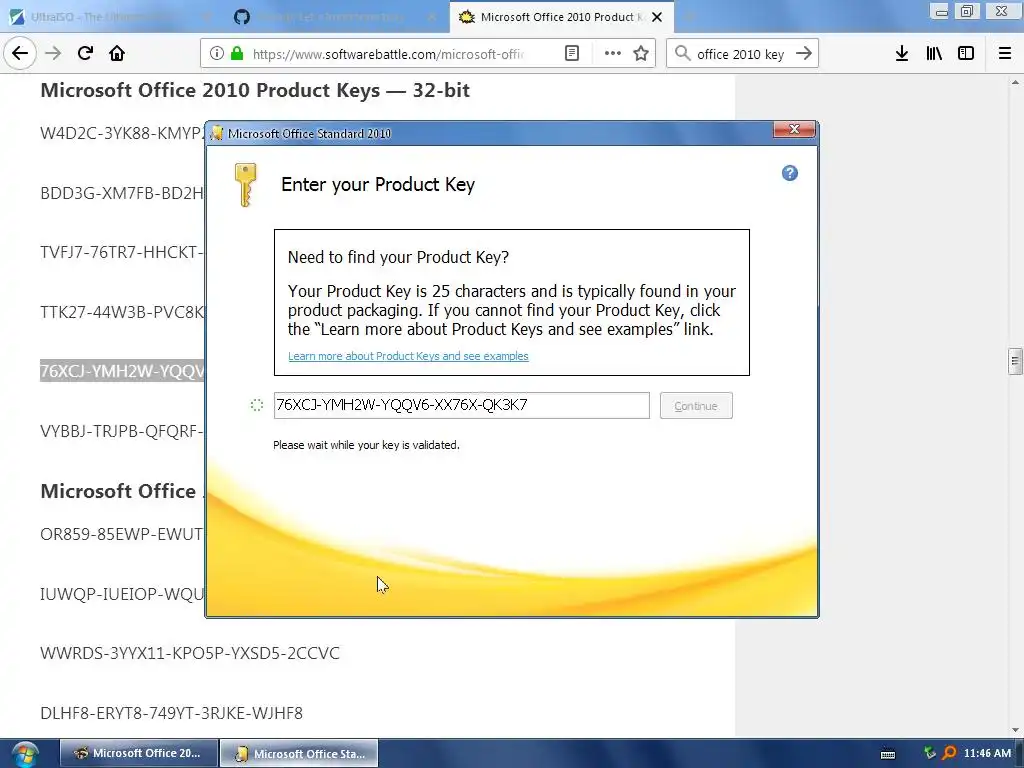This screenshot has width=1024, height=768.
Task: Close the Microsoft Office 2010 Product Keys tab
Action: (657, 17)
